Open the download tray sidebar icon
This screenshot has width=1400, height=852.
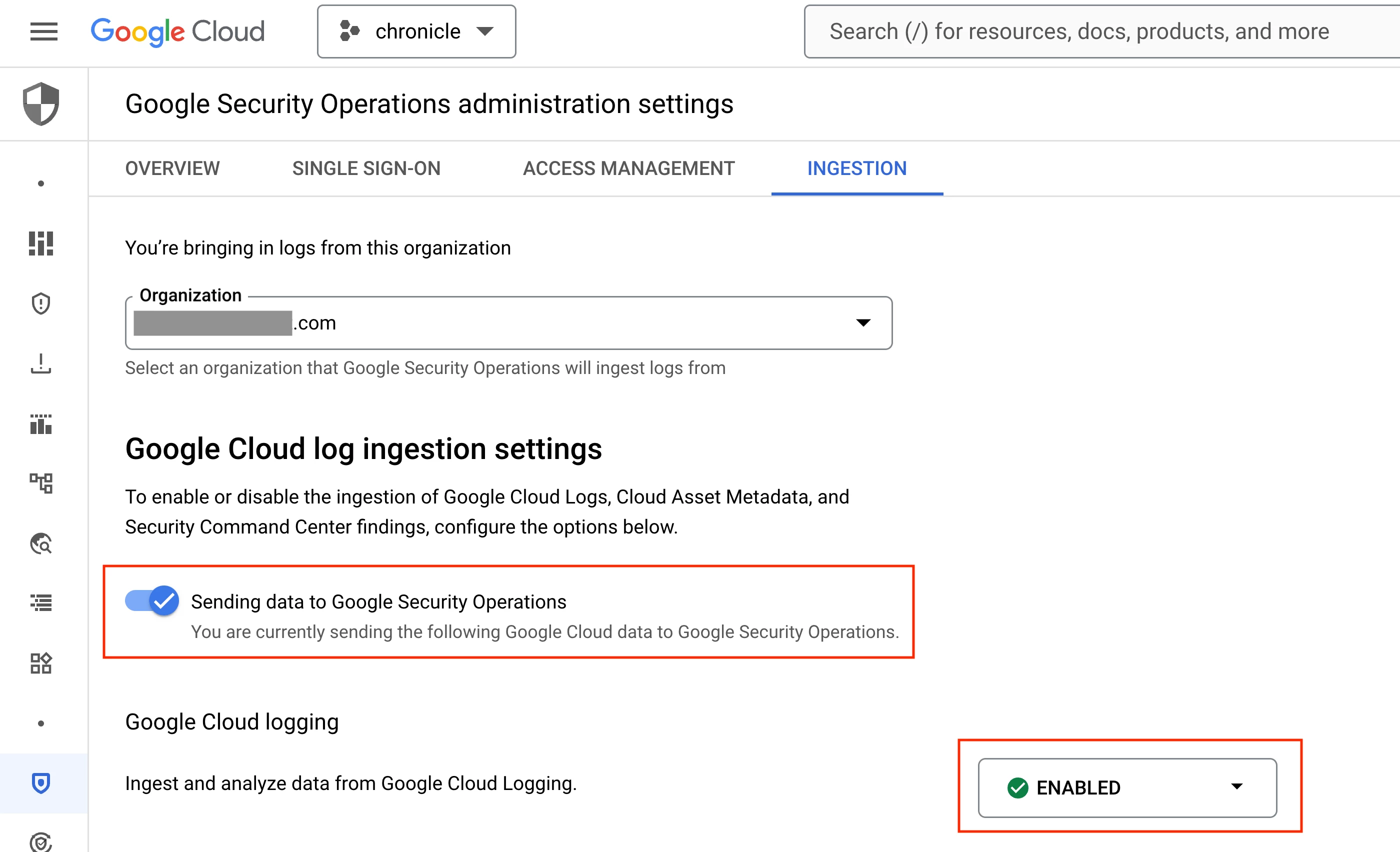click(x=41, y=363)
